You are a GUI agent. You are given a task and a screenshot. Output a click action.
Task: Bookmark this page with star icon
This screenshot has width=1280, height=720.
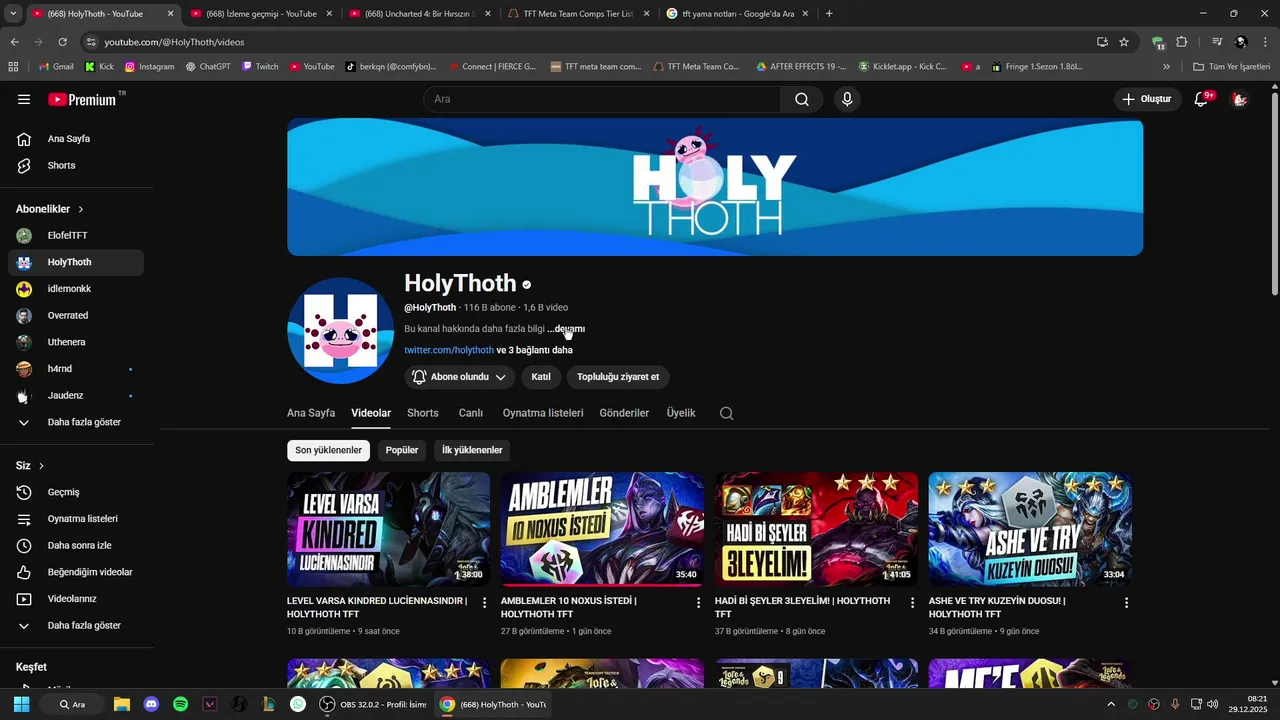1124,42
